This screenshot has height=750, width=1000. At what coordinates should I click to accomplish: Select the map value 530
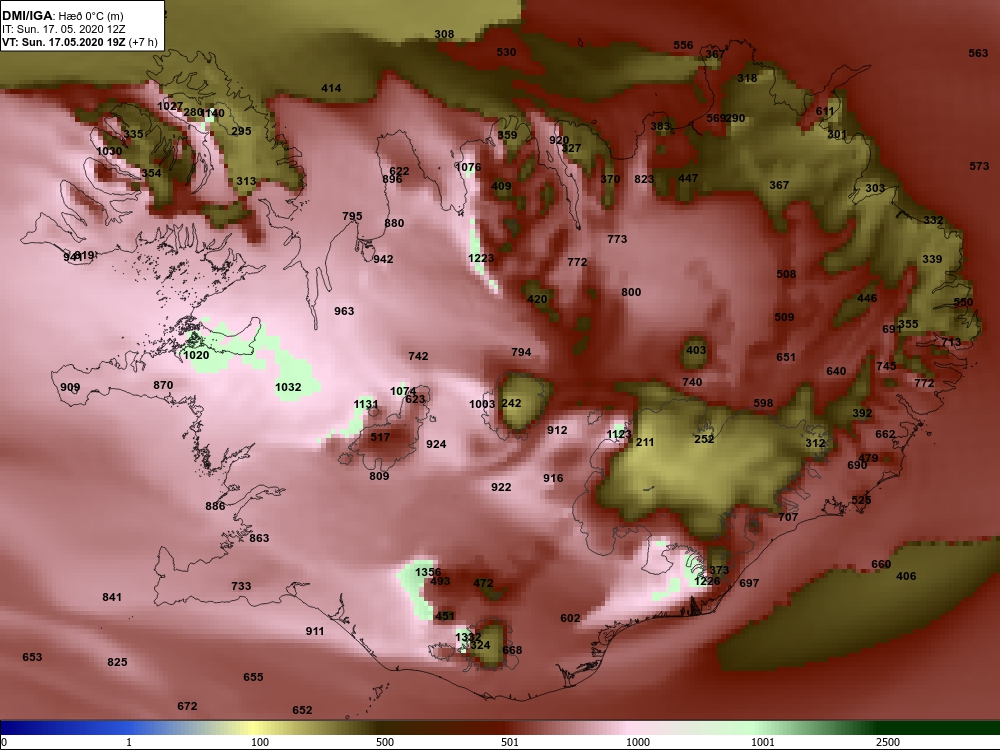[506, 52]
